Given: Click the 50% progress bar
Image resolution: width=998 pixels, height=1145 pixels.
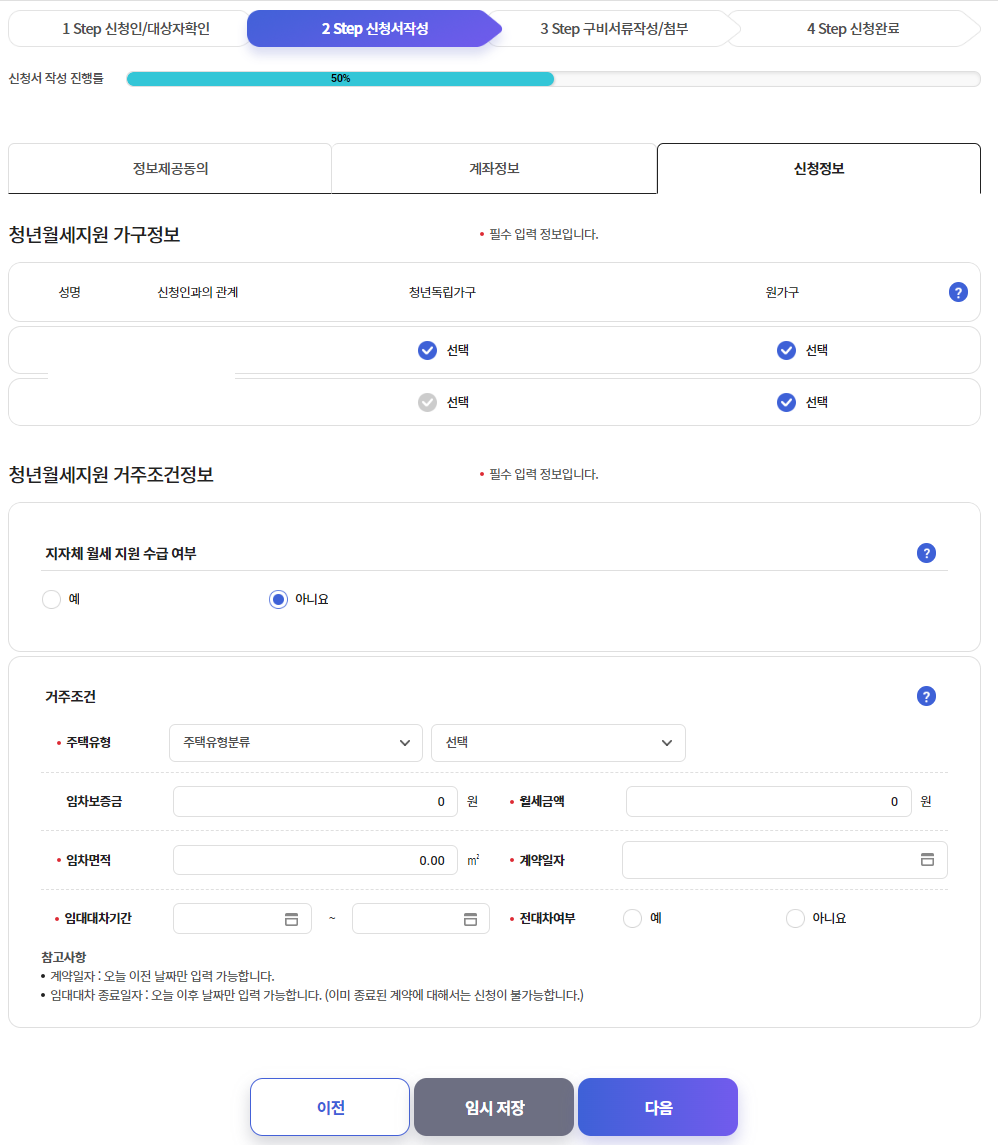Looking at the screenshot, I should [340, 76].
